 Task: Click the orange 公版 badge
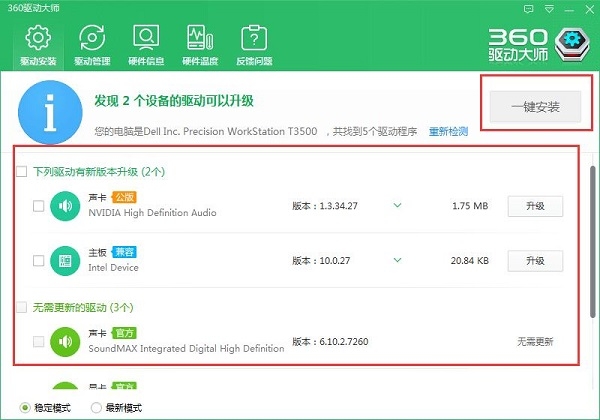(x=124, y=197)
